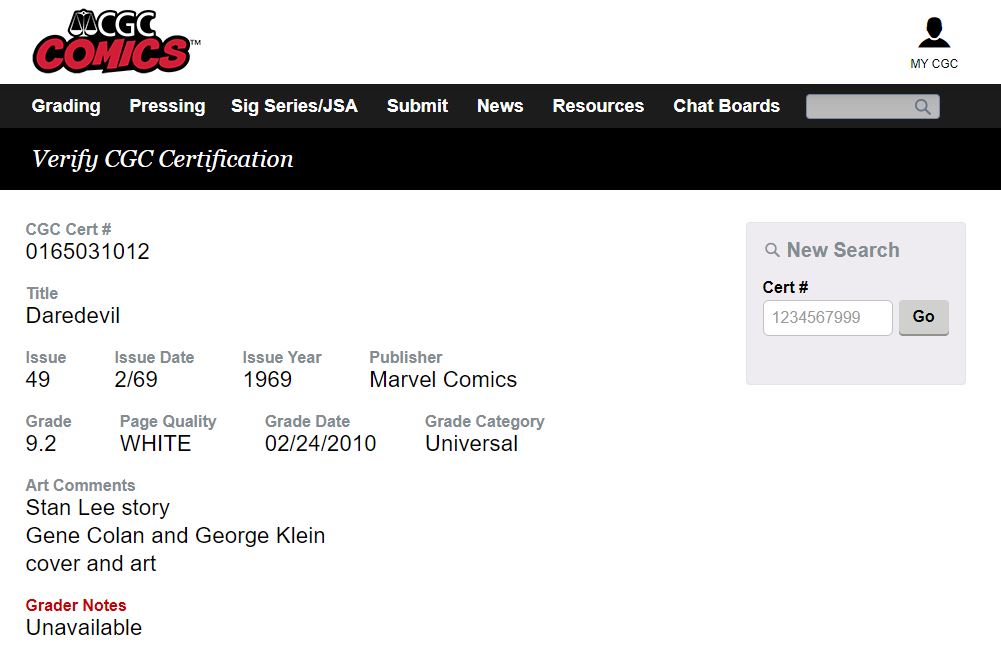This screenshot has width=1001, height=652.
Task: Click the Page Quality label
Action: (x=168, y=421)
